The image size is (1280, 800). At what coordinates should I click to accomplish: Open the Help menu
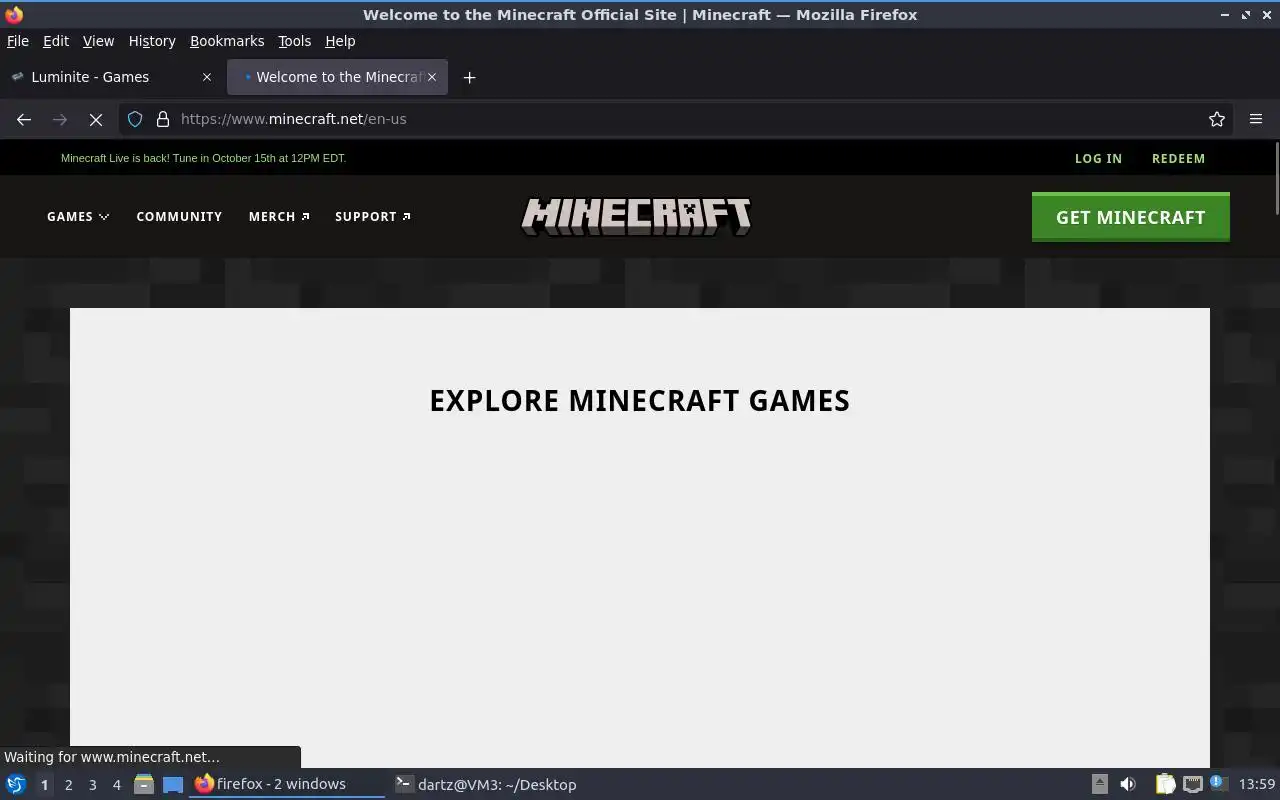tap(340, 41)
